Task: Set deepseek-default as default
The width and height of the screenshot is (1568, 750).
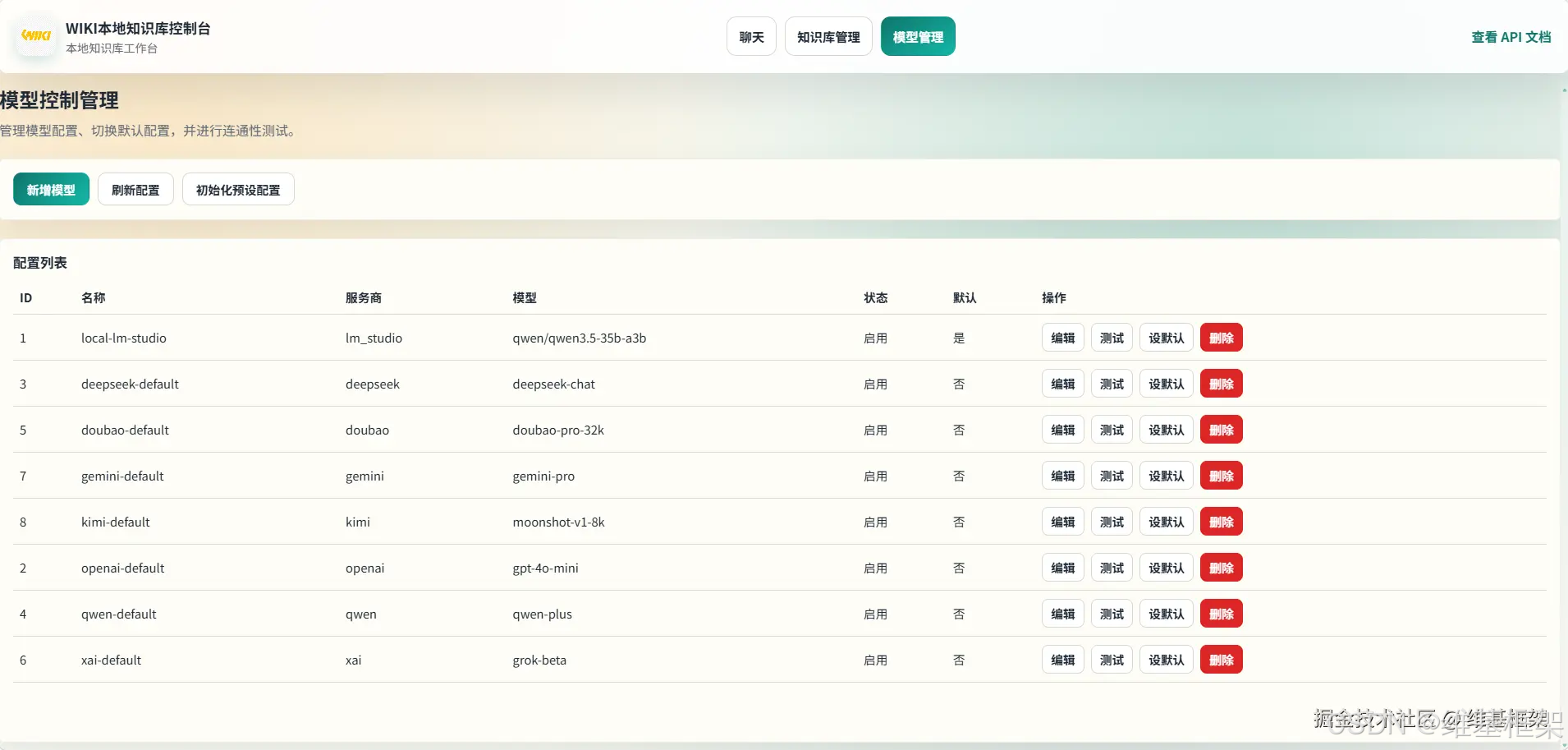Action: pos(1167,384)
